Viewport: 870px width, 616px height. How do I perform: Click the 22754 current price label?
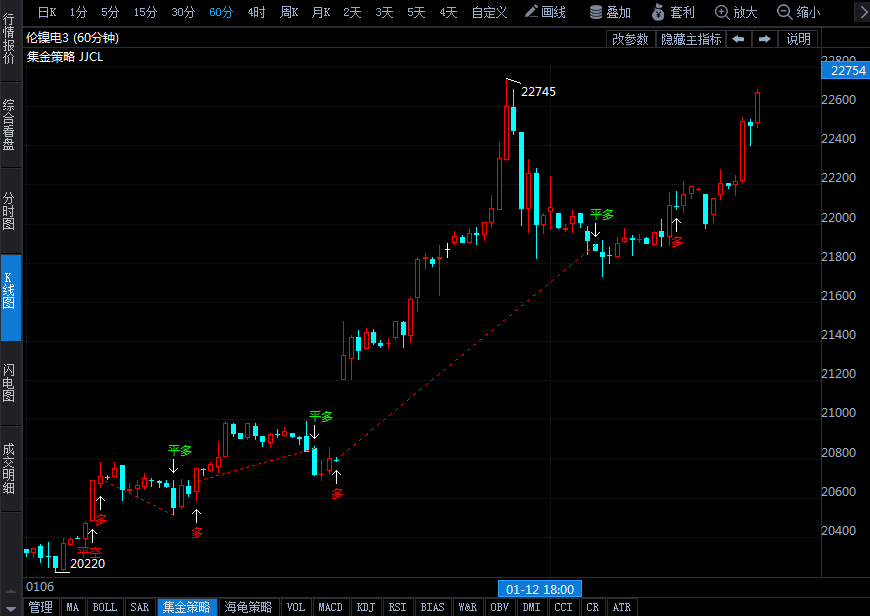[845, 70]
